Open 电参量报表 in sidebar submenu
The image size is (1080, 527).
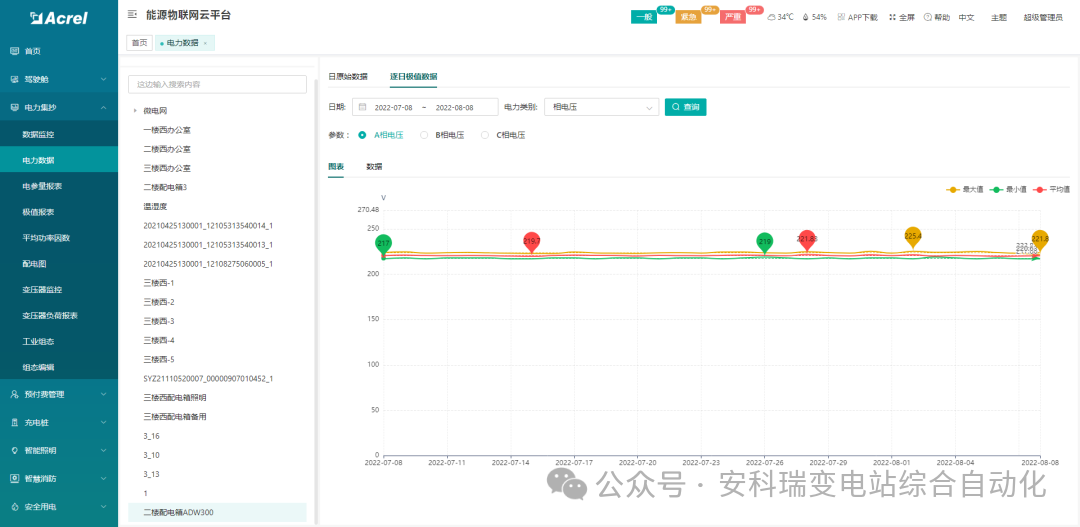coord(43,186)
